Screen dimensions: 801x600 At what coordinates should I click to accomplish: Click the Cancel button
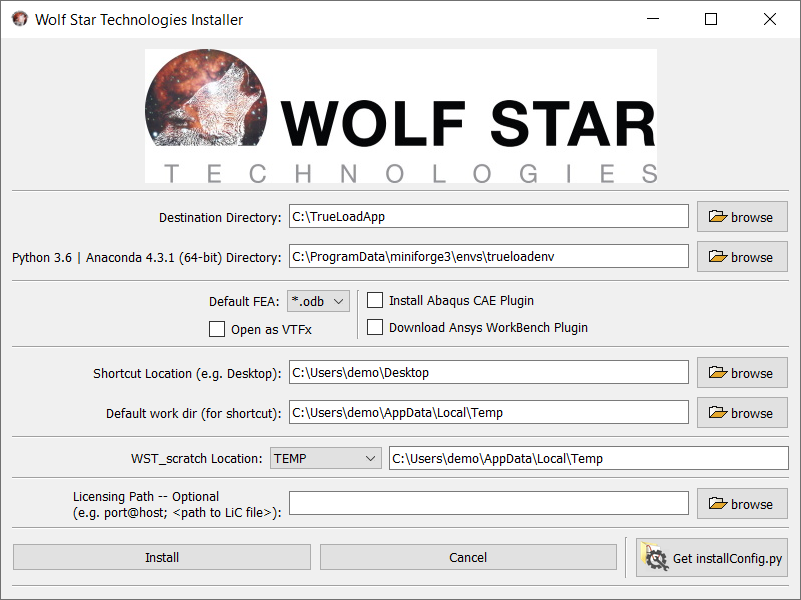pyautogui.click(x=468, y=557)
